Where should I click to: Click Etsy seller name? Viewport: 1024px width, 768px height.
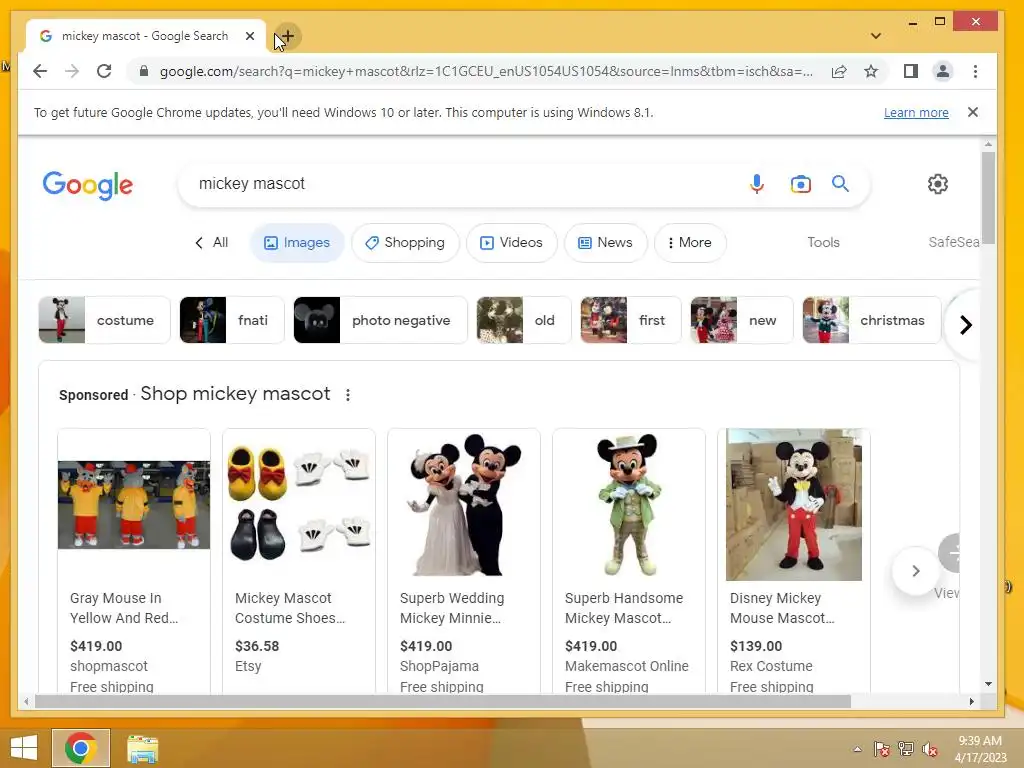(x=248, y=666)
